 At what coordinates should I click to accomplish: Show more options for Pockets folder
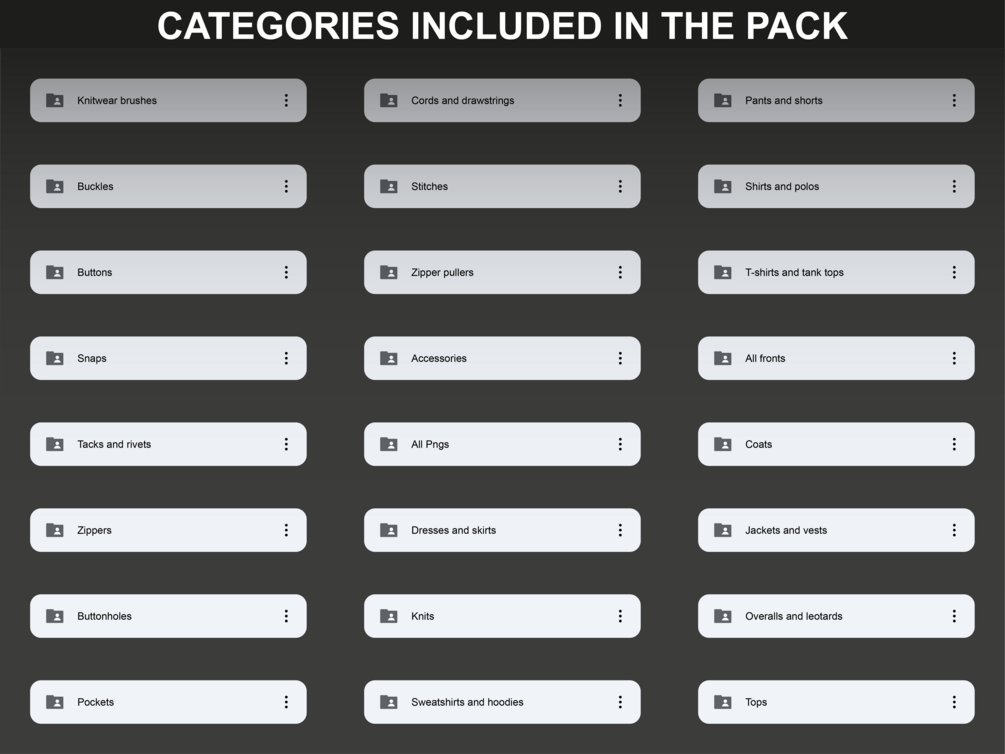coord(286,701)
